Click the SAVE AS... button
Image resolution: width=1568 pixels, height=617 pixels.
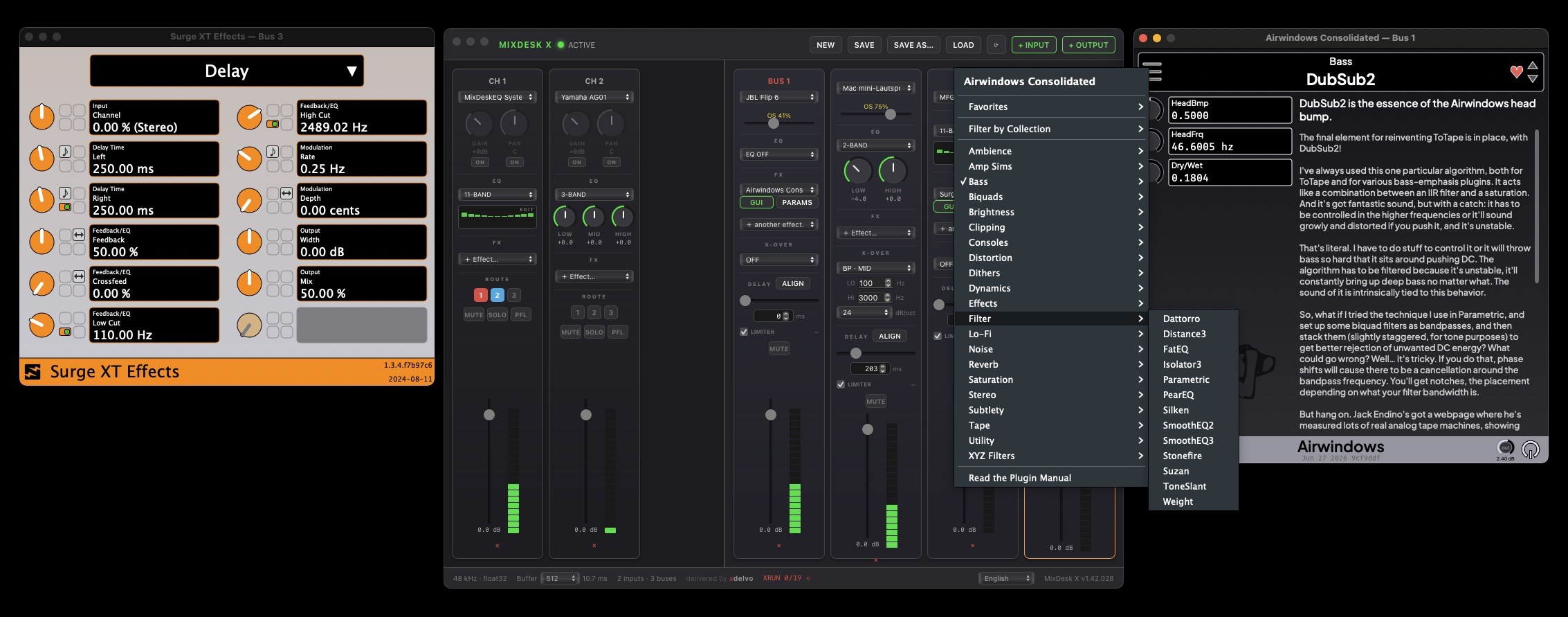click(913, 45)
